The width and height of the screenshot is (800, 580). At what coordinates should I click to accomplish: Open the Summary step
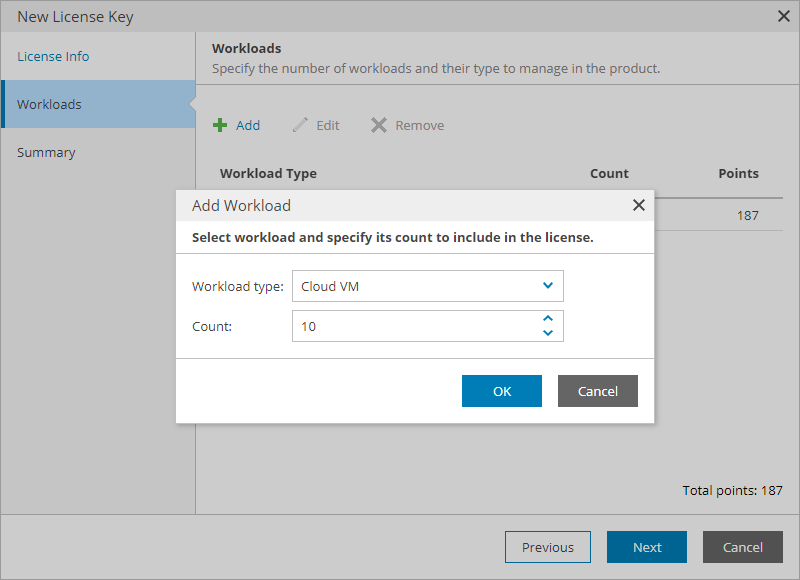pos(46,153)
